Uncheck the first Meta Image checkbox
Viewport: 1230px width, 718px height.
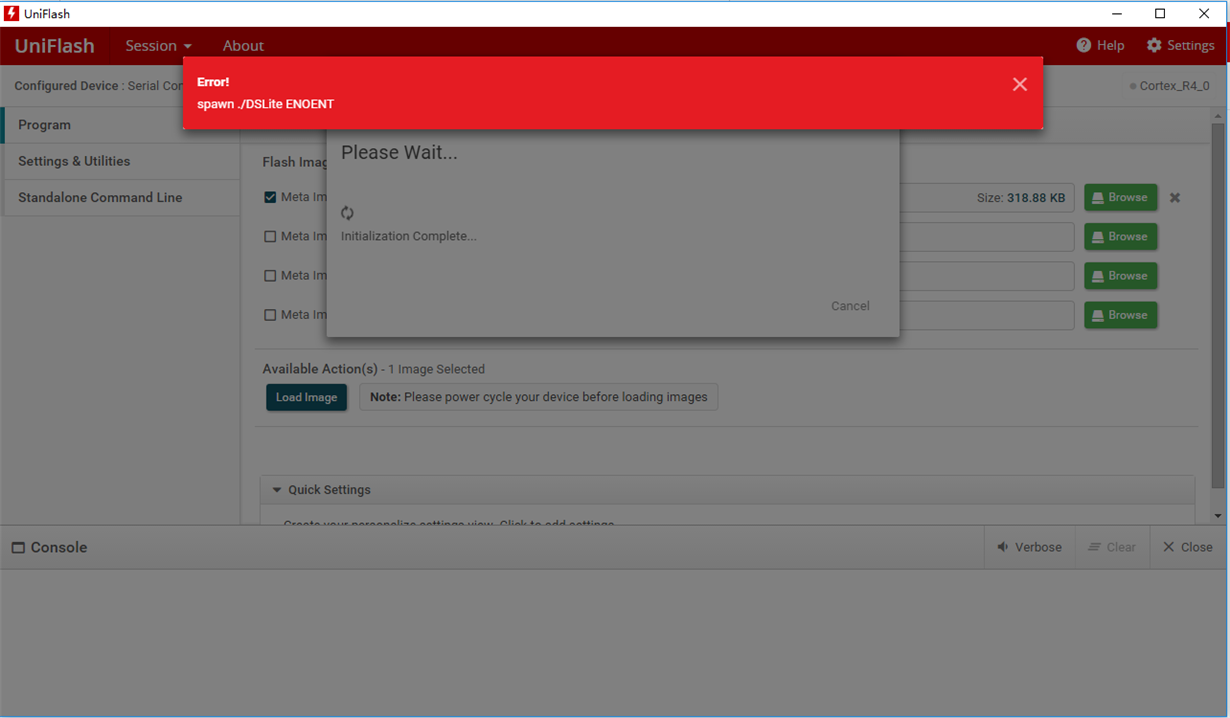(270, 197)
